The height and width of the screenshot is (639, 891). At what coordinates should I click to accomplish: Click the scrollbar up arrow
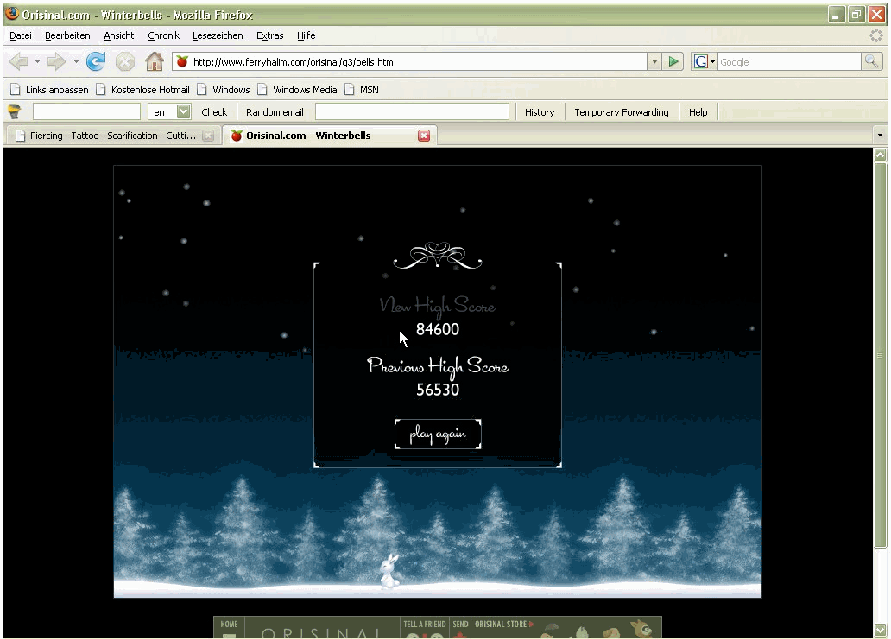click(880, 154)
